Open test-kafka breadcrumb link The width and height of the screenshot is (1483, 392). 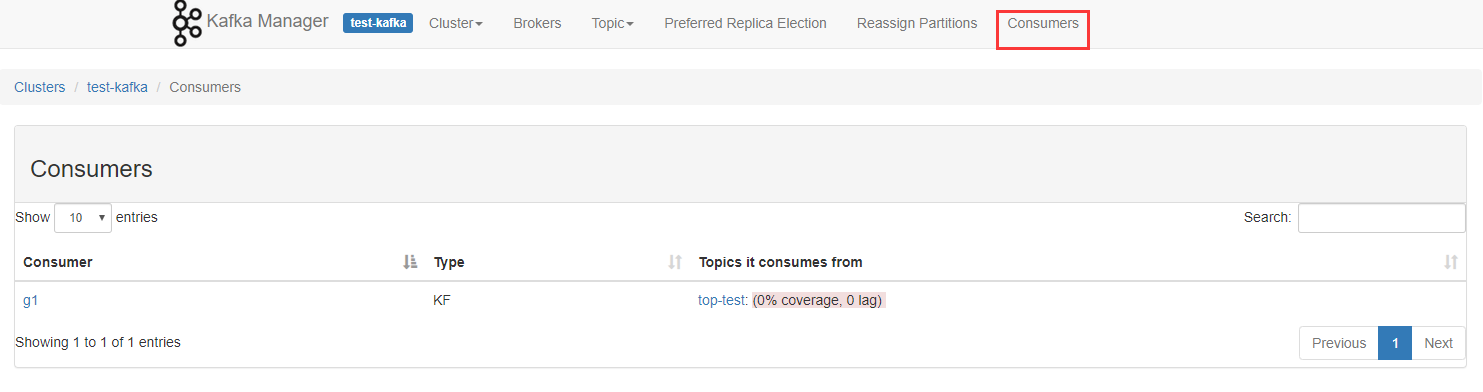point(117,87)
